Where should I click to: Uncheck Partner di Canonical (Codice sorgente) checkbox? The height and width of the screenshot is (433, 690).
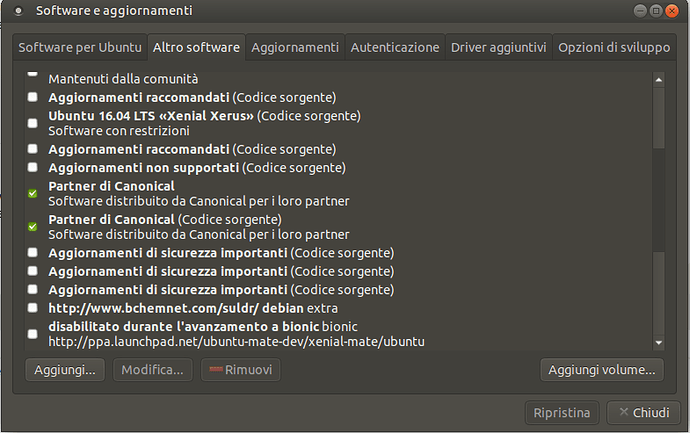tap(33, 227)
